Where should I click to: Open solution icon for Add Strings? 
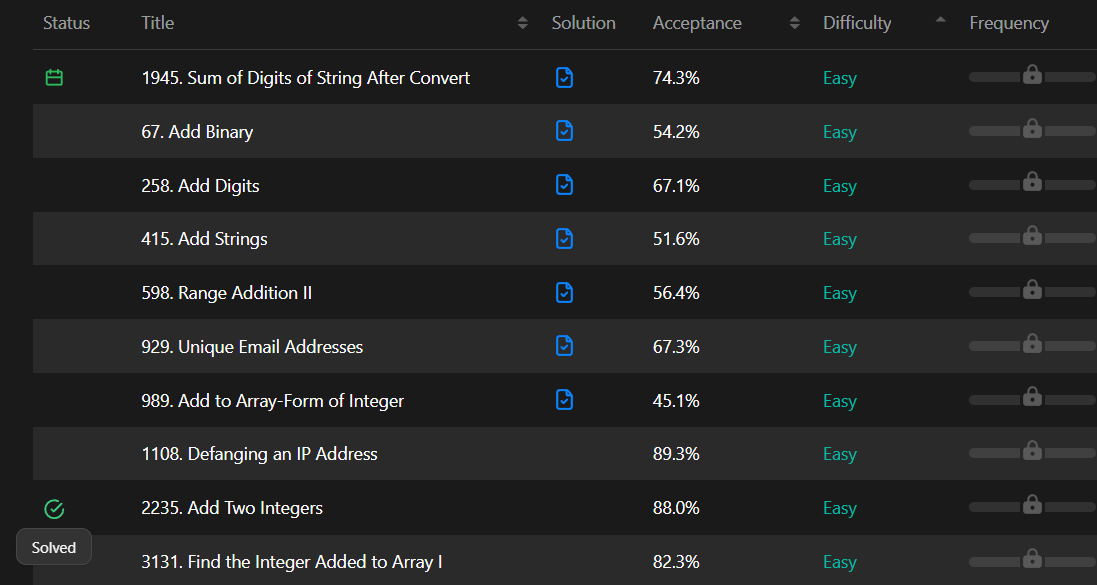pyautogui.click(x=565, y=239)
